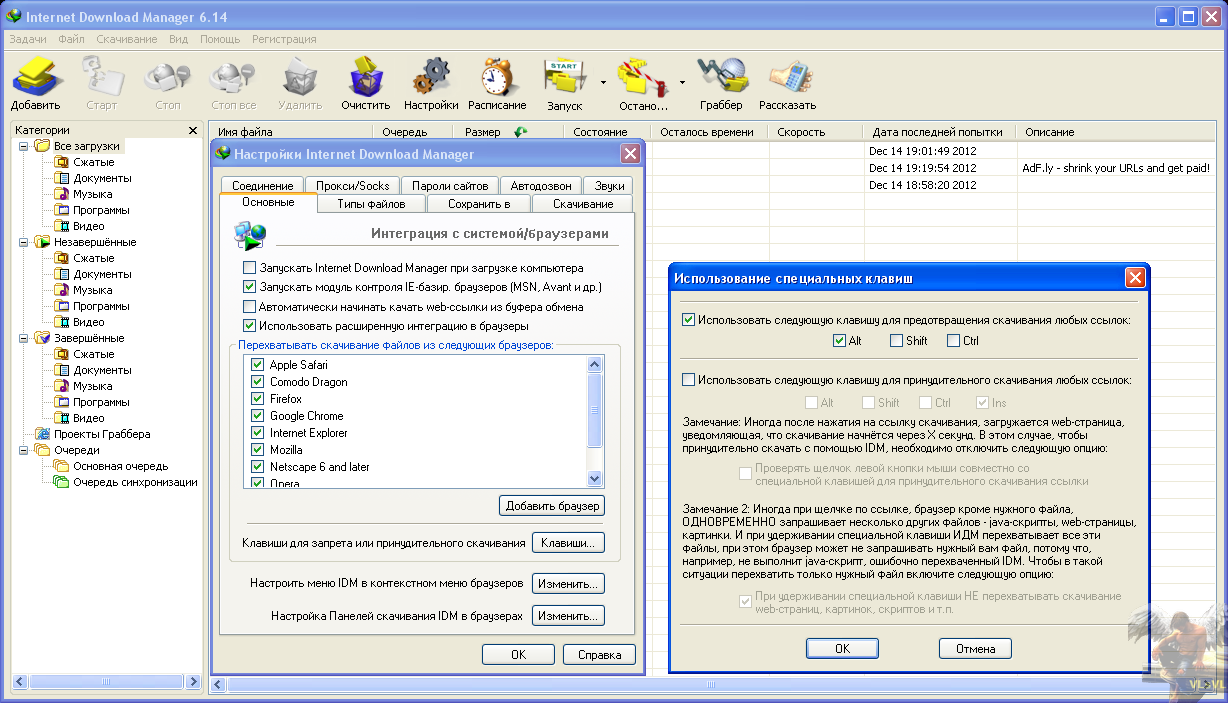Image resolution: width=1228 pixels, height=703 pixels.
Task: Select the Все загрузки folder icon
Action: pos(42,146)
